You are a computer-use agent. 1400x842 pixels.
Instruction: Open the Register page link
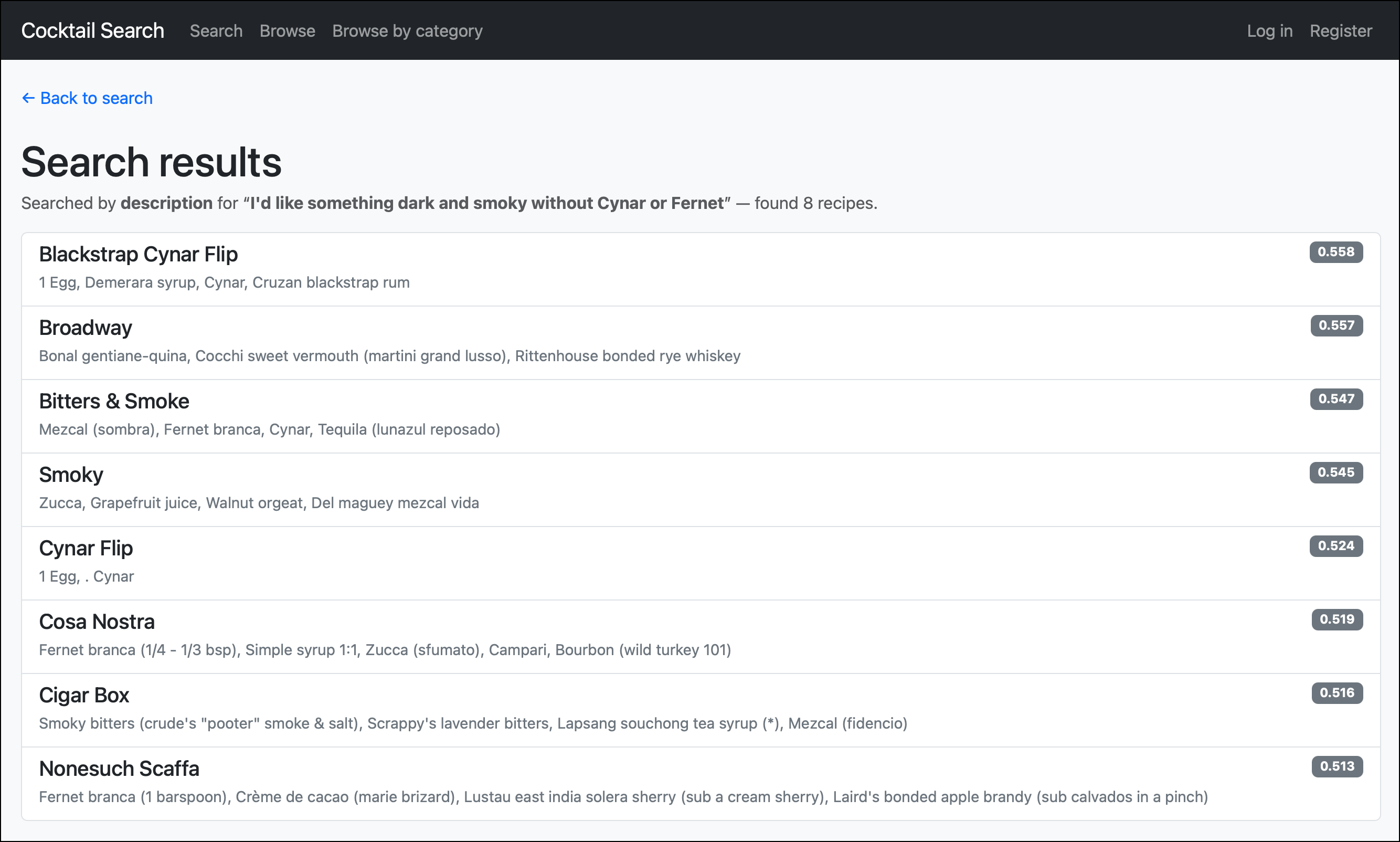(x=1341, y=30)
